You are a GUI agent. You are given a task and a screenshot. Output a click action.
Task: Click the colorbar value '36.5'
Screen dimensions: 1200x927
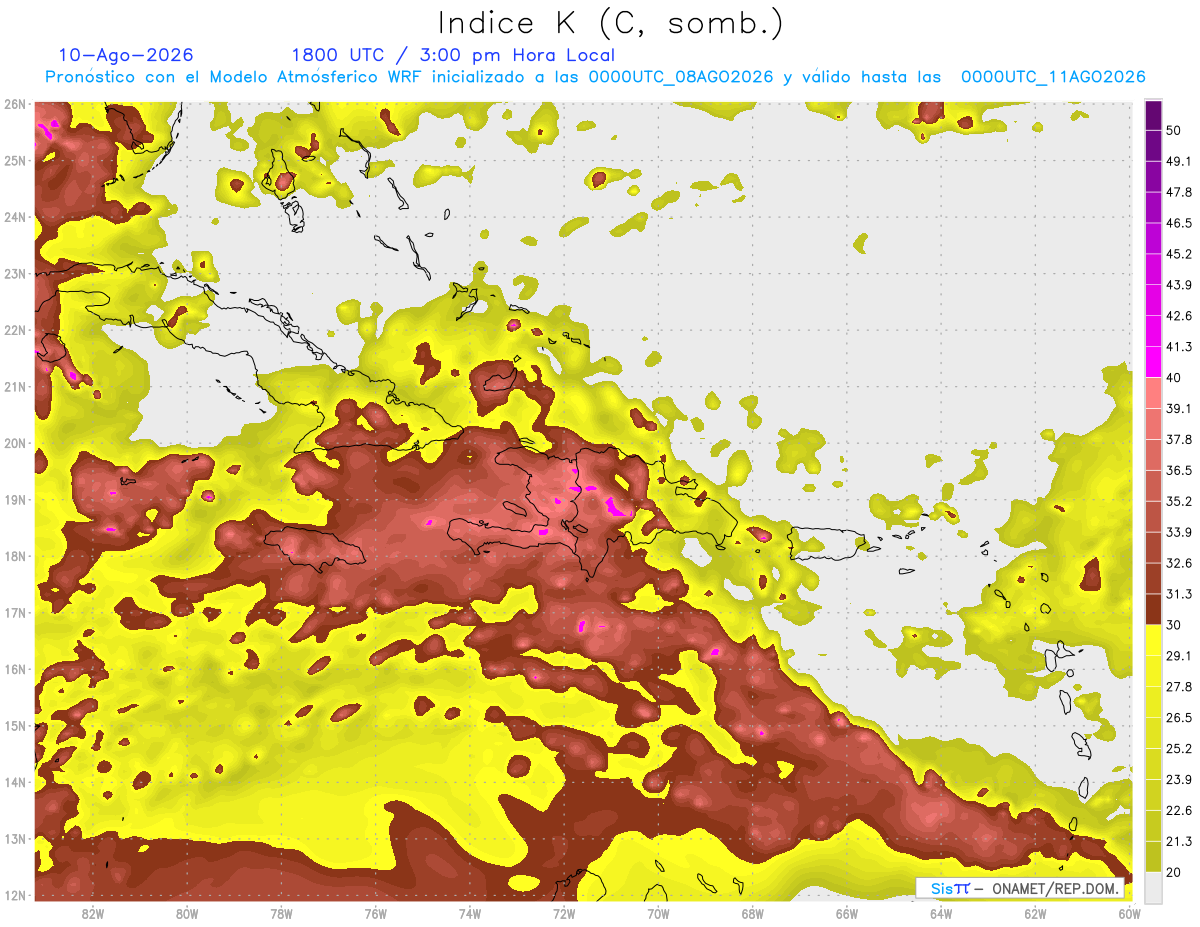[1178, 471]
